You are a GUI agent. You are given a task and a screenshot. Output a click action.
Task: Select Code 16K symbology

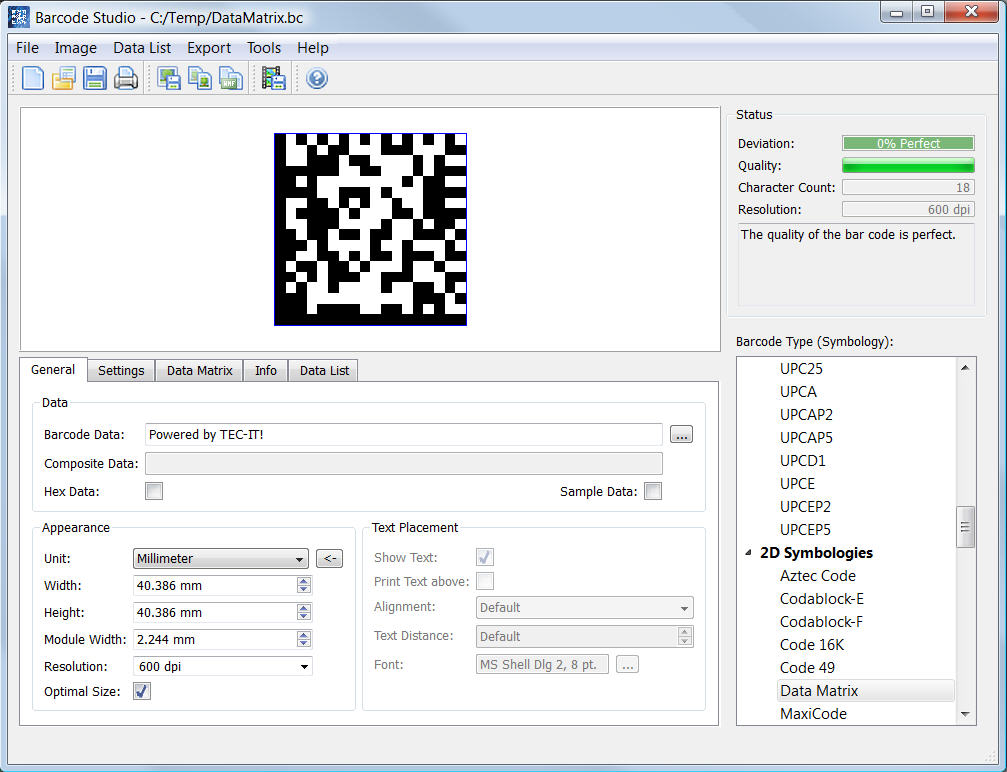pos(812,645)
